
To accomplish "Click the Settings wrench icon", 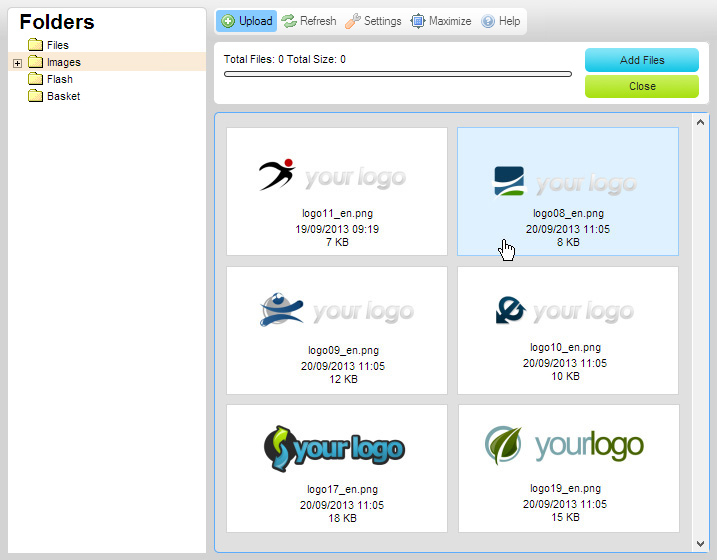I will click(353, 21).
